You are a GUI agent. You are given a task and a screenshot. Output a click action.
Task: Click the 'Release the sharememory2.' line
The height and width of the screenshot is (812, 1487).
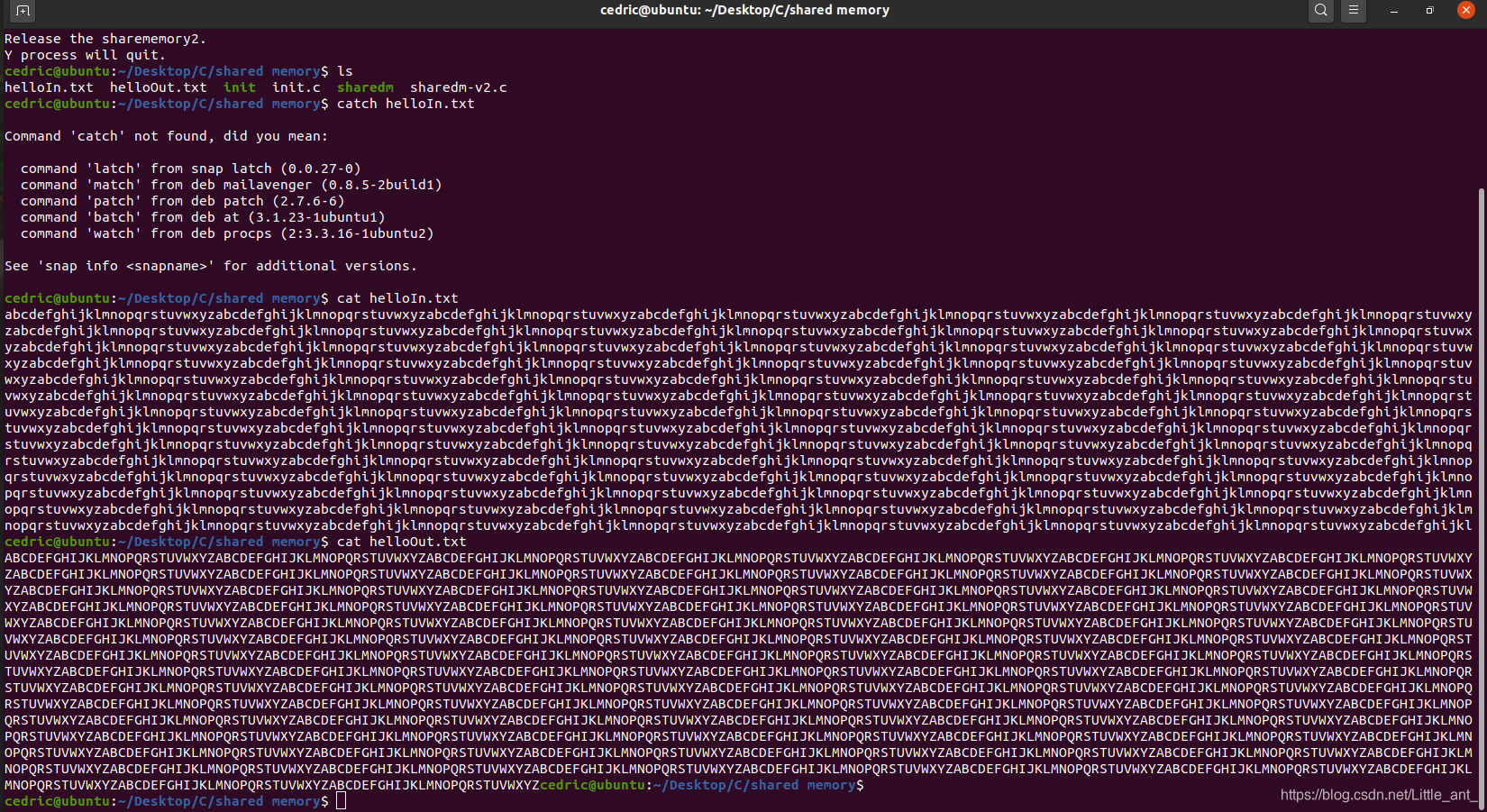(105, 39)
